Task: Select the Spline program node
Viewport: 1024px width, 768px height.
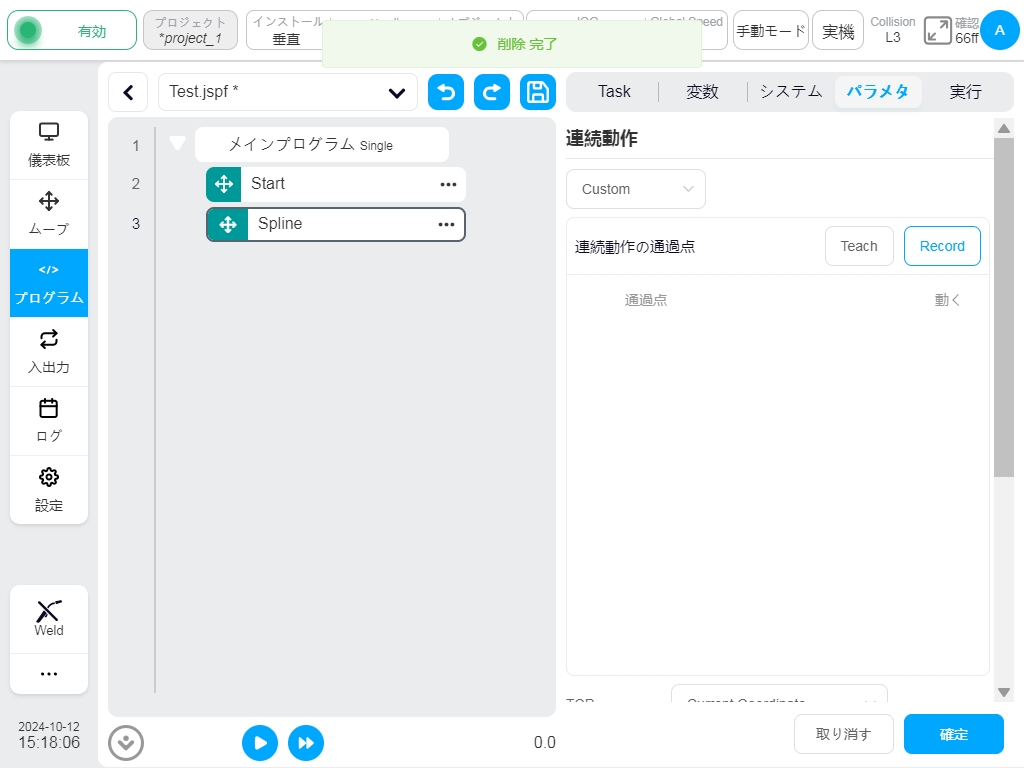Action: (336, 225)
